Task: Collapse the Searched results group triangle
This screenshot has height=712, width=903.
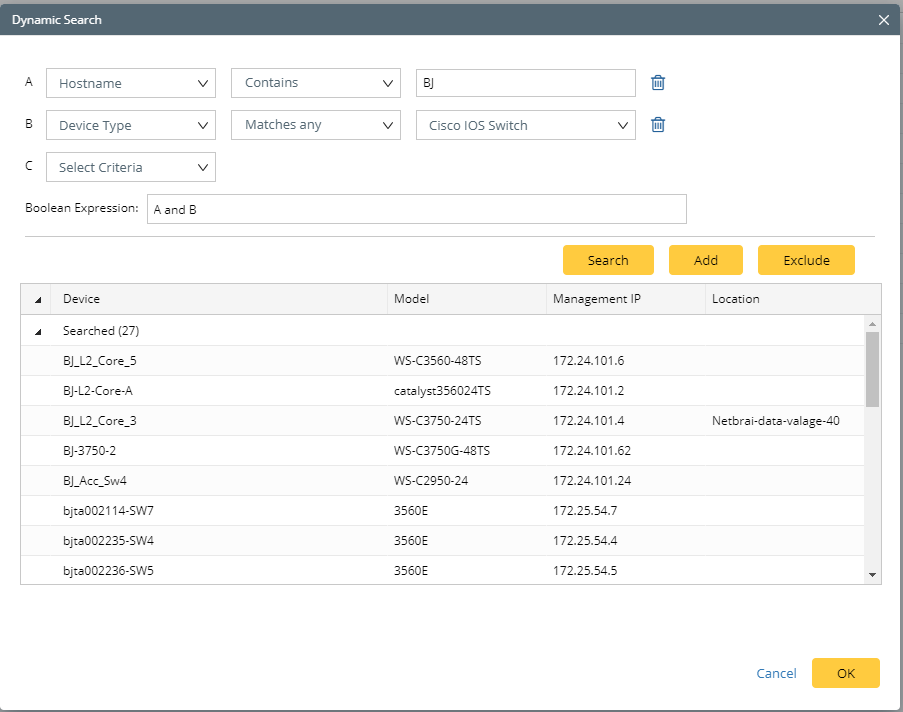Action: (36, 330)
